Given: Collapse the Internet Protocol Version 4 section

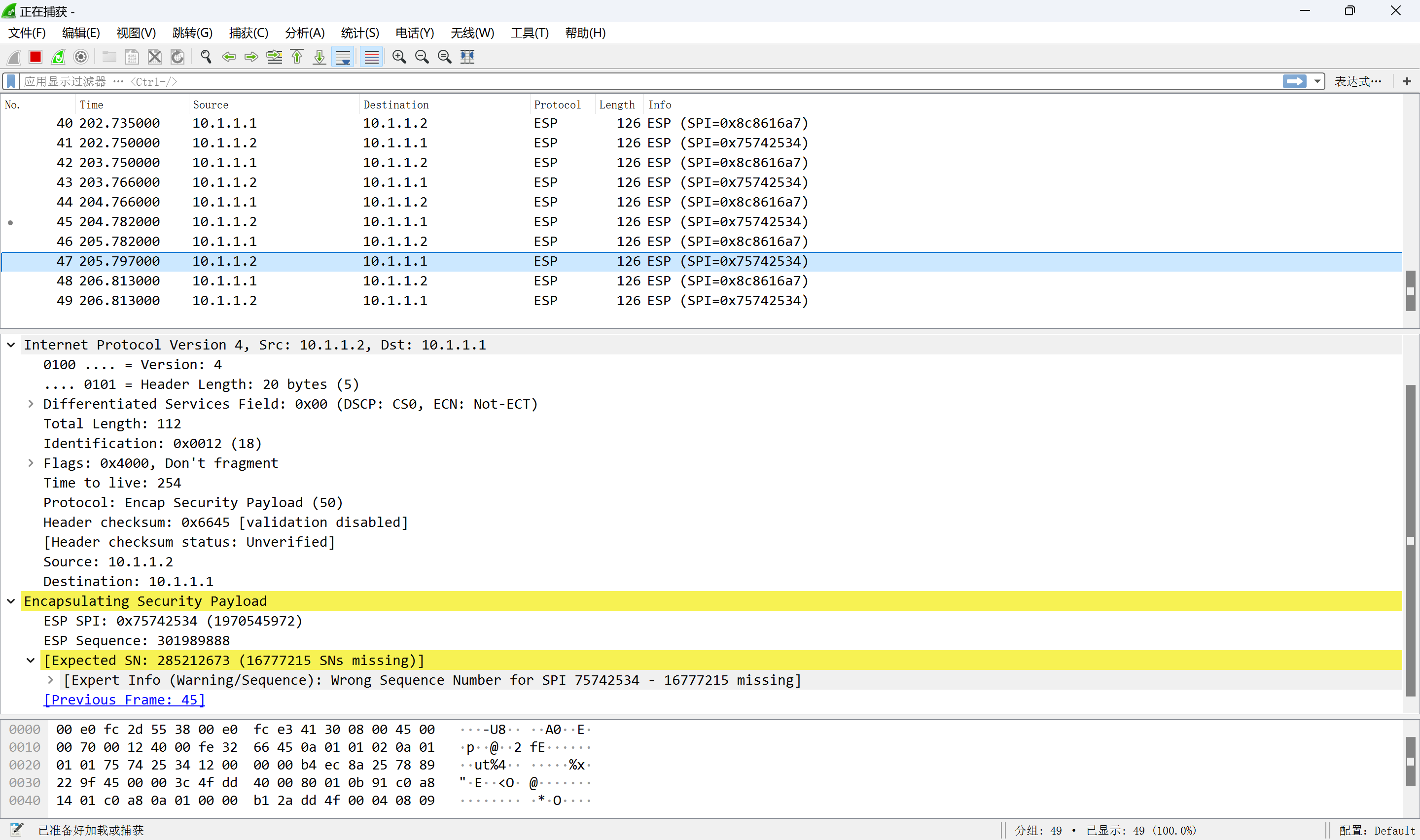Looking at the screenshot, I should point(11,345).
